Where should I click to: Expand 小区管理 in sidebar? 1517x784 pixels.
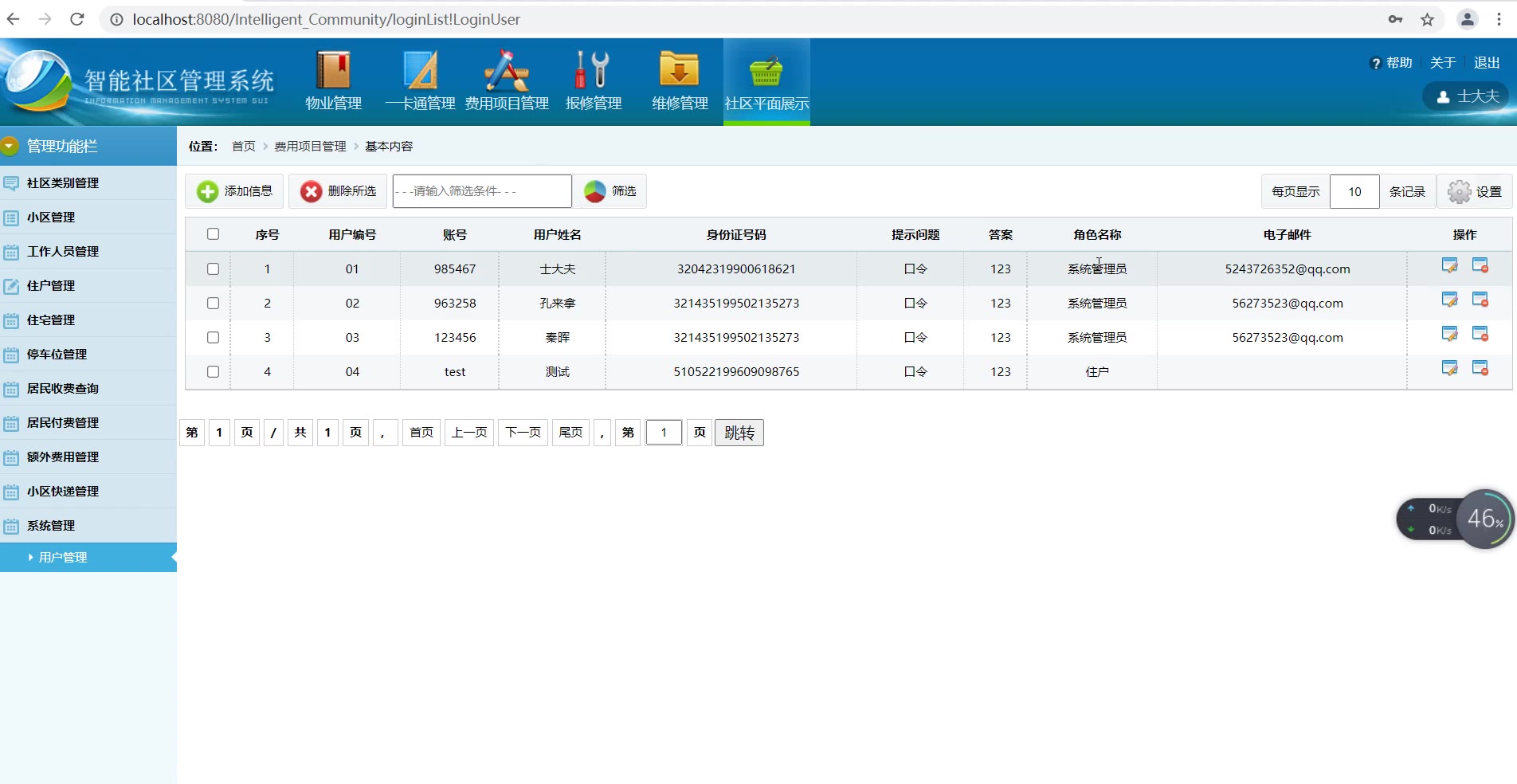pyautogui.click(x=88, y=217)
